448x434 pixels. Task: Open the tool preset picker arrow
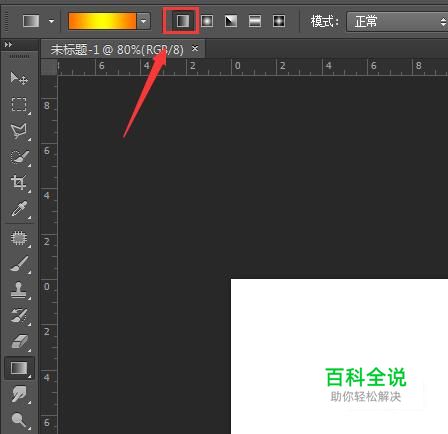(51, 21)
